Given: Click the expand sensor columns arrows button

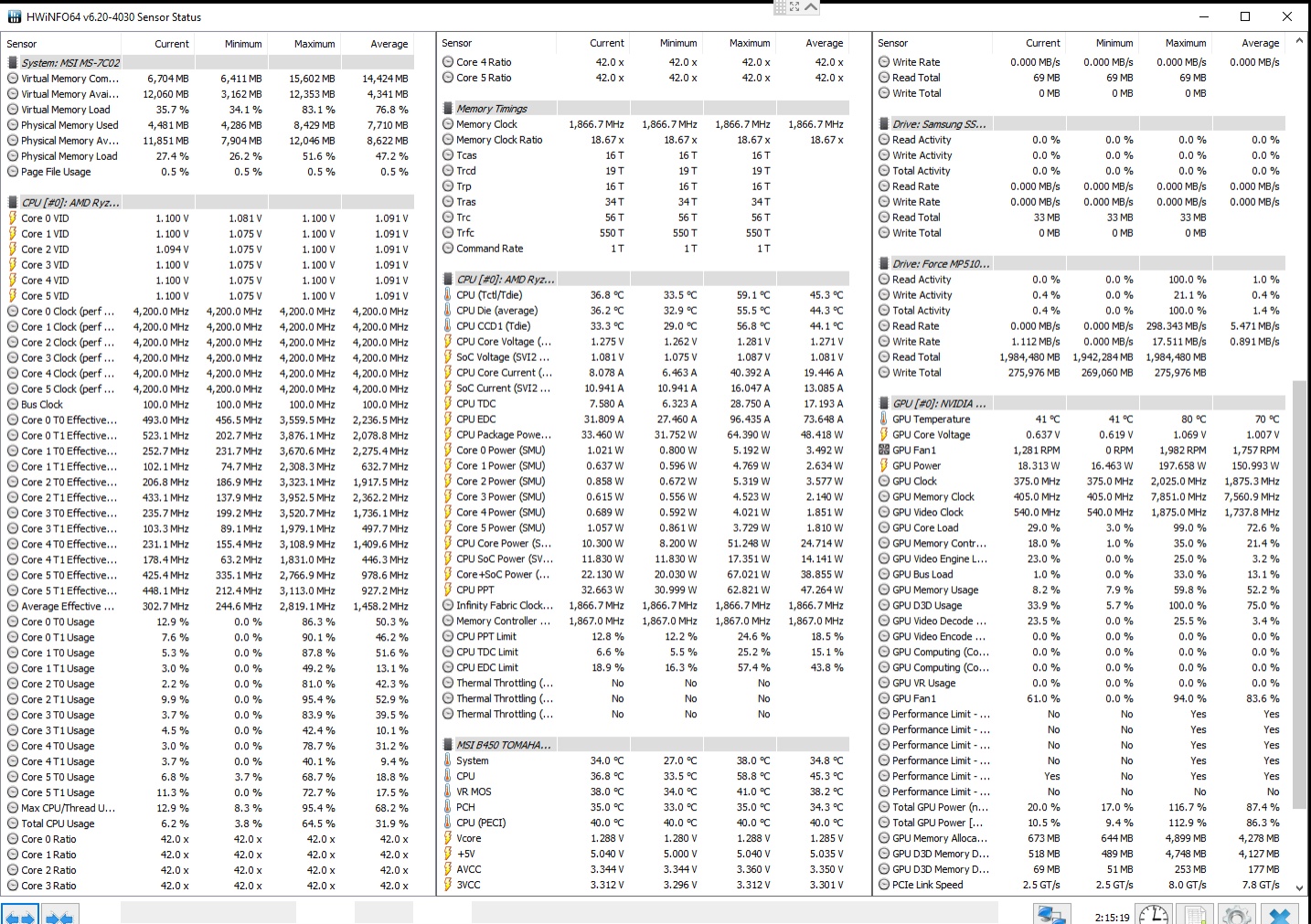Looking at the screenshot, I should pos(19,914).
